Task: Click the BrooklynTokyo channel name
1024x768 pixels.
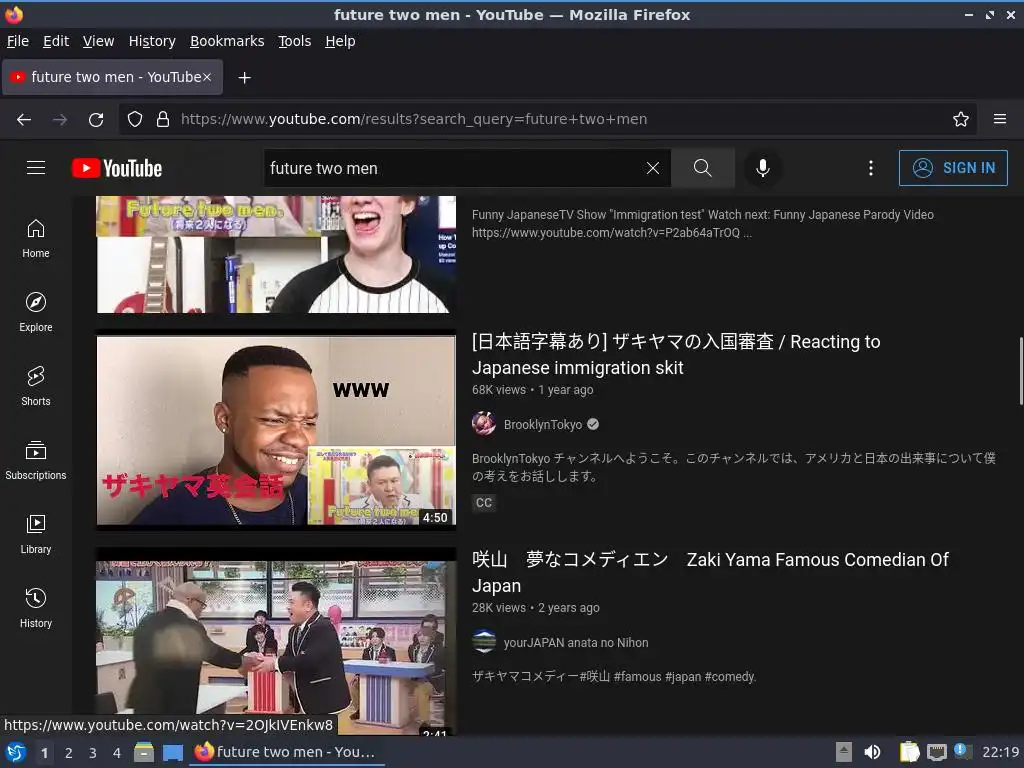Action: click(543, 424)
